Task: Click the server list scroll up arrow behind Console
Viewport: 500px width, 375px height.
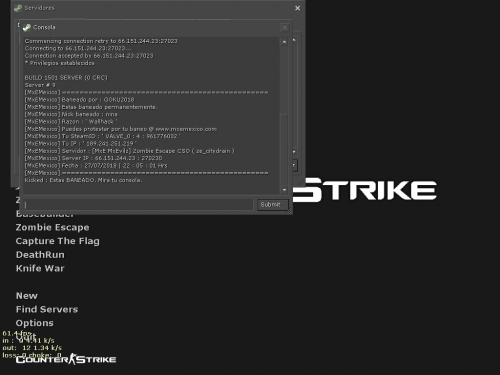Action: pyautogui.click(x=294, y=40)
